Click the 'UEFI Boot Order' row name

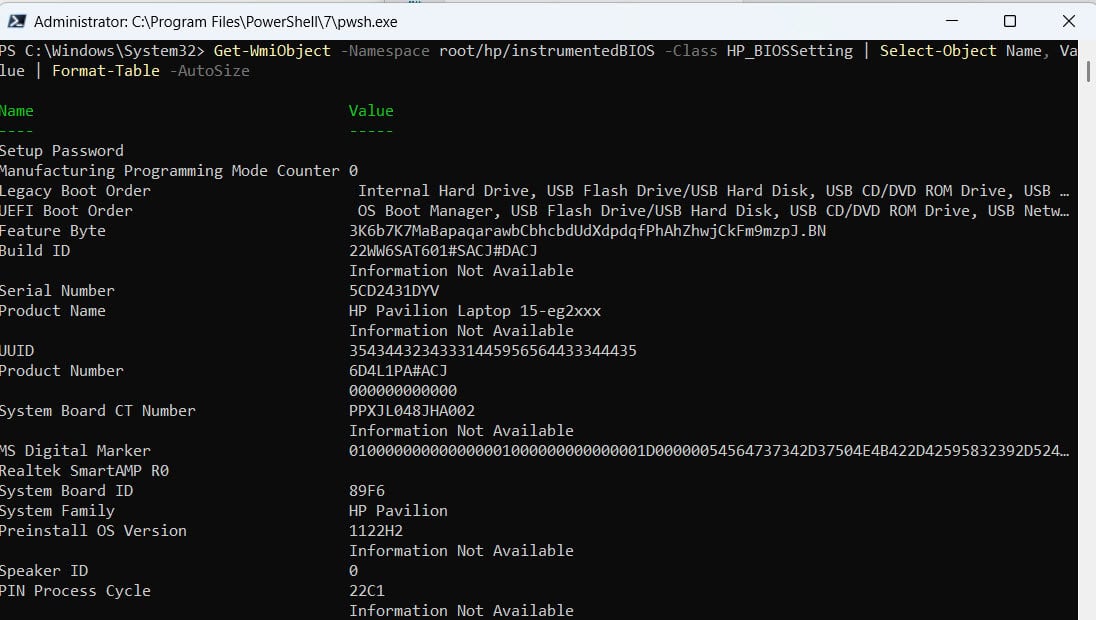(x=66, y=211)
